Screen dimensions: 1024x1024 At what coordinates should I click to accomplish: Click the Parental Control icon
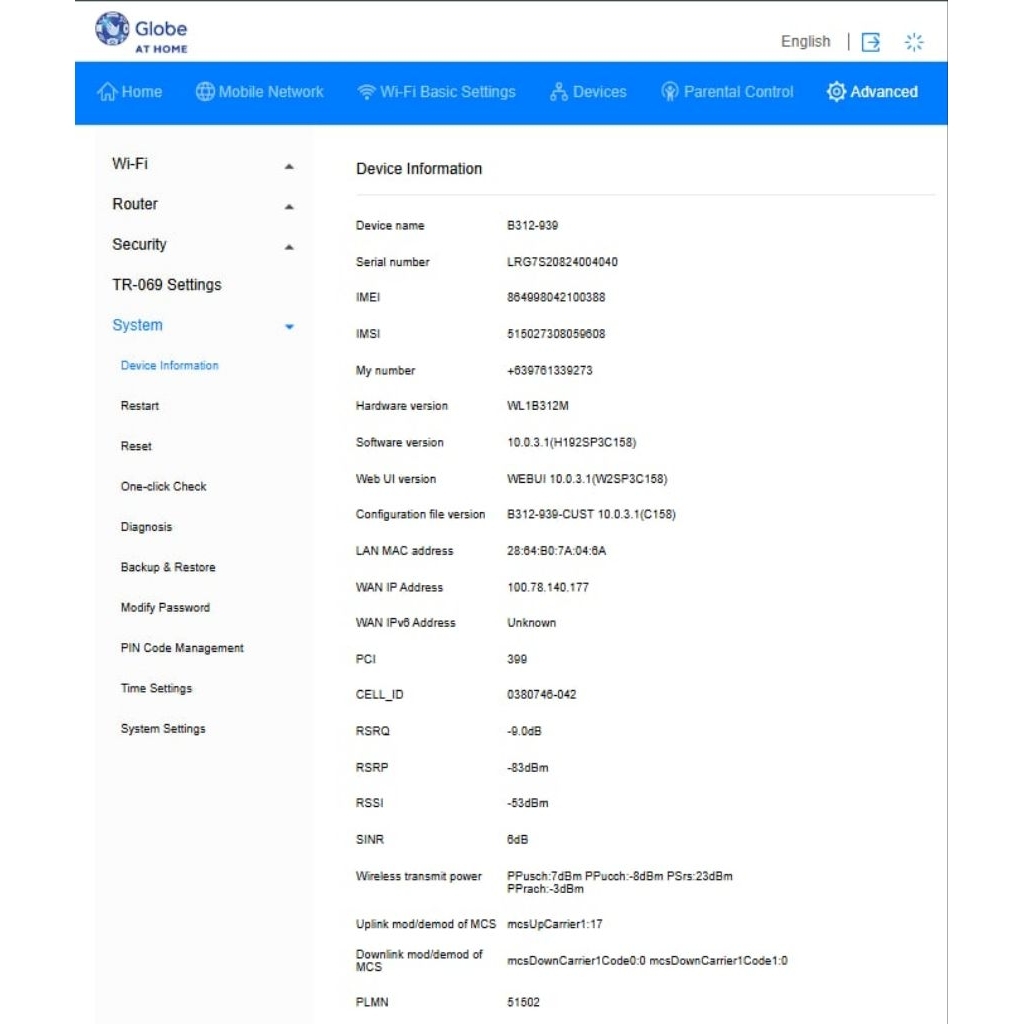click(x=670, y=92)
